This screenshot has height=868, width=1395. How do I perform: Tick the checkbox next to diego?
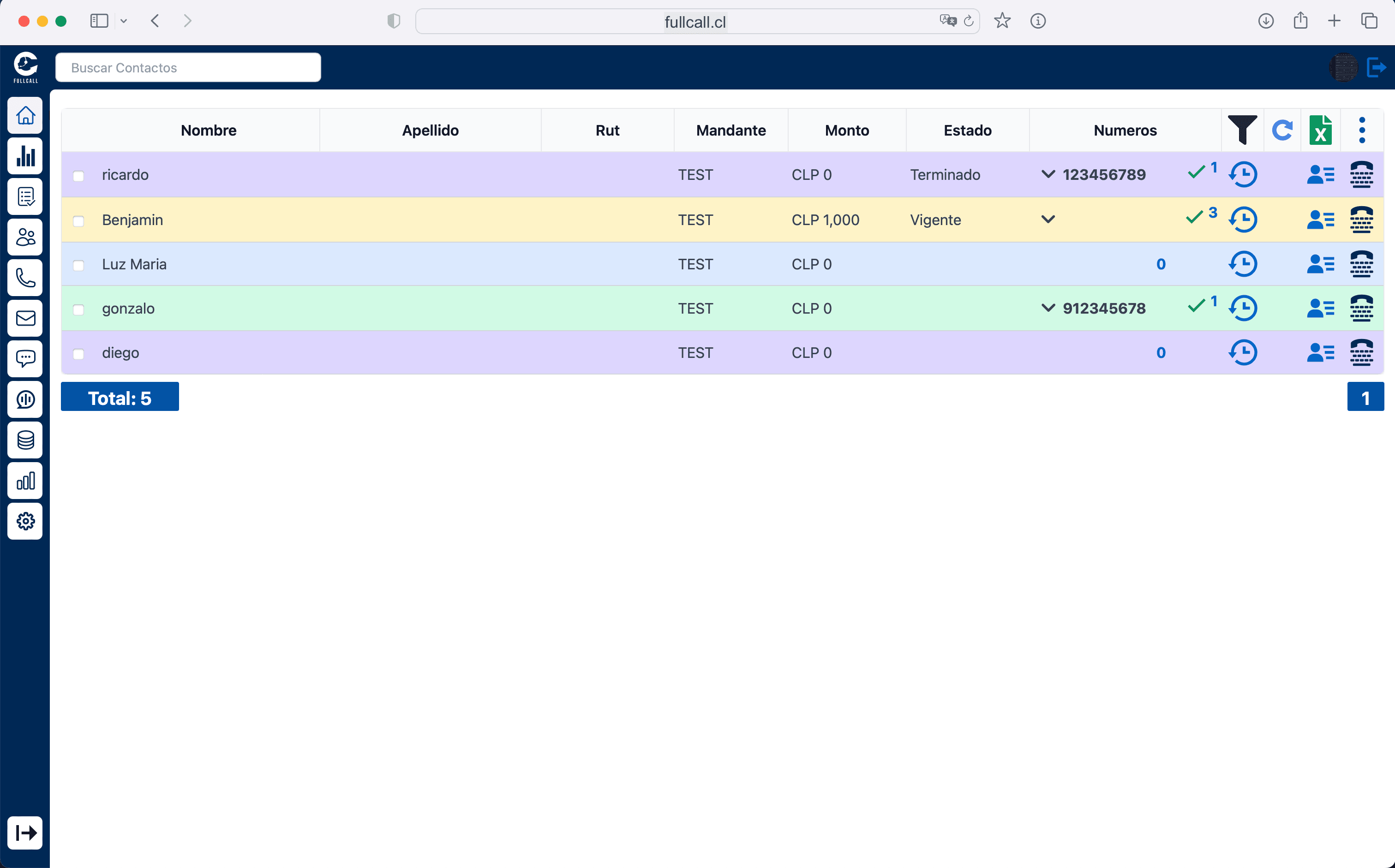point(79,354)
